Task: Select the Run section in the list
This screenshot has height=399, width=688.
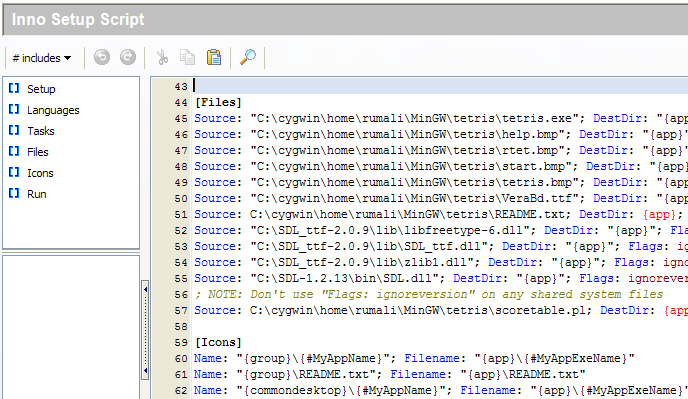Action: point(37,194)
